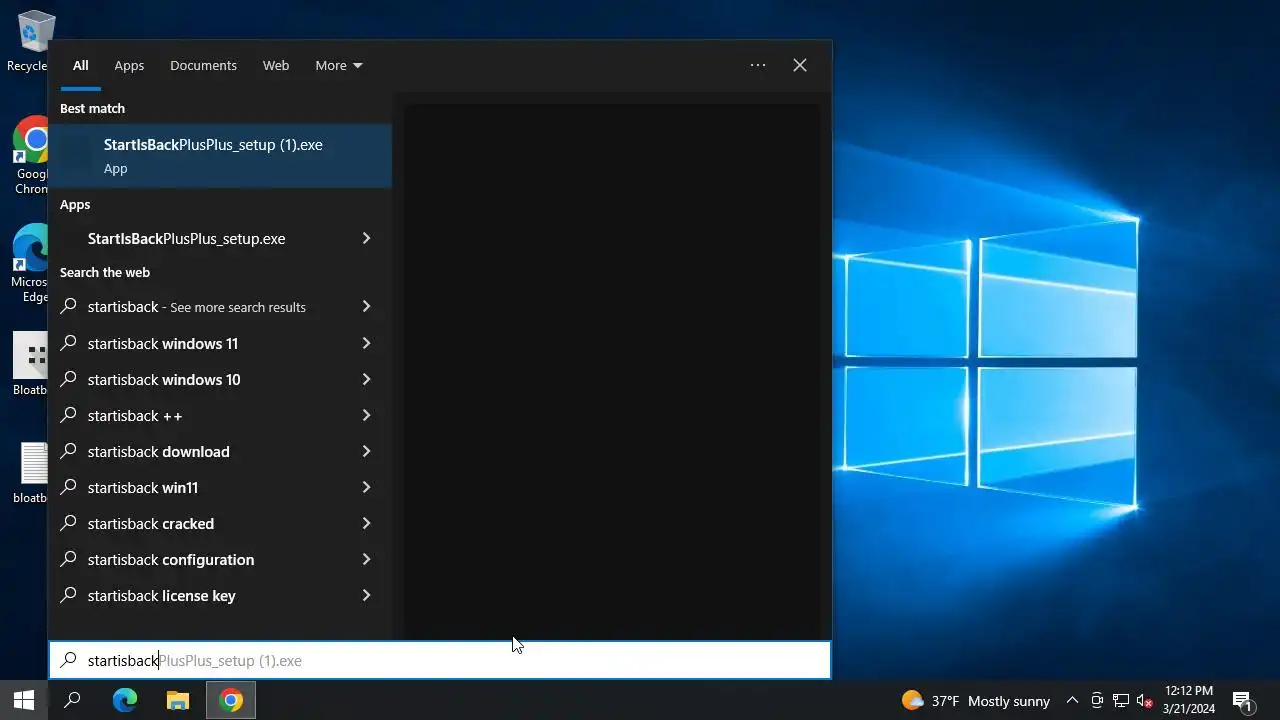Switch to the Apps search tab
The height and width of the screenshot is (720, 1280).
coord(129,66)
